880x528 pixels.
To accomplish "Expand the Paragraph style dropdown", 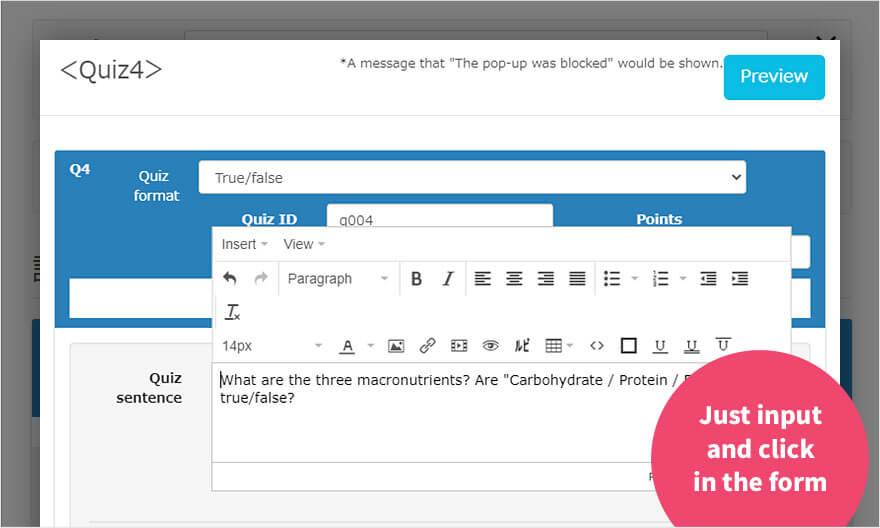I will tap(337, 279).
